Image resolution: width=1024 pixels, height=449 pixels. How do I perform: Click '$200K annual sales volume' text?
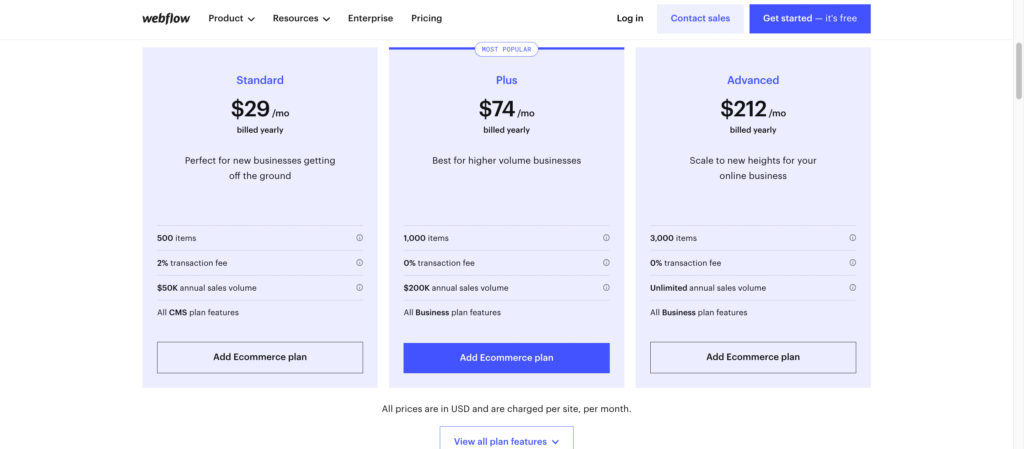pyautogui.click(x=456, y=288)
